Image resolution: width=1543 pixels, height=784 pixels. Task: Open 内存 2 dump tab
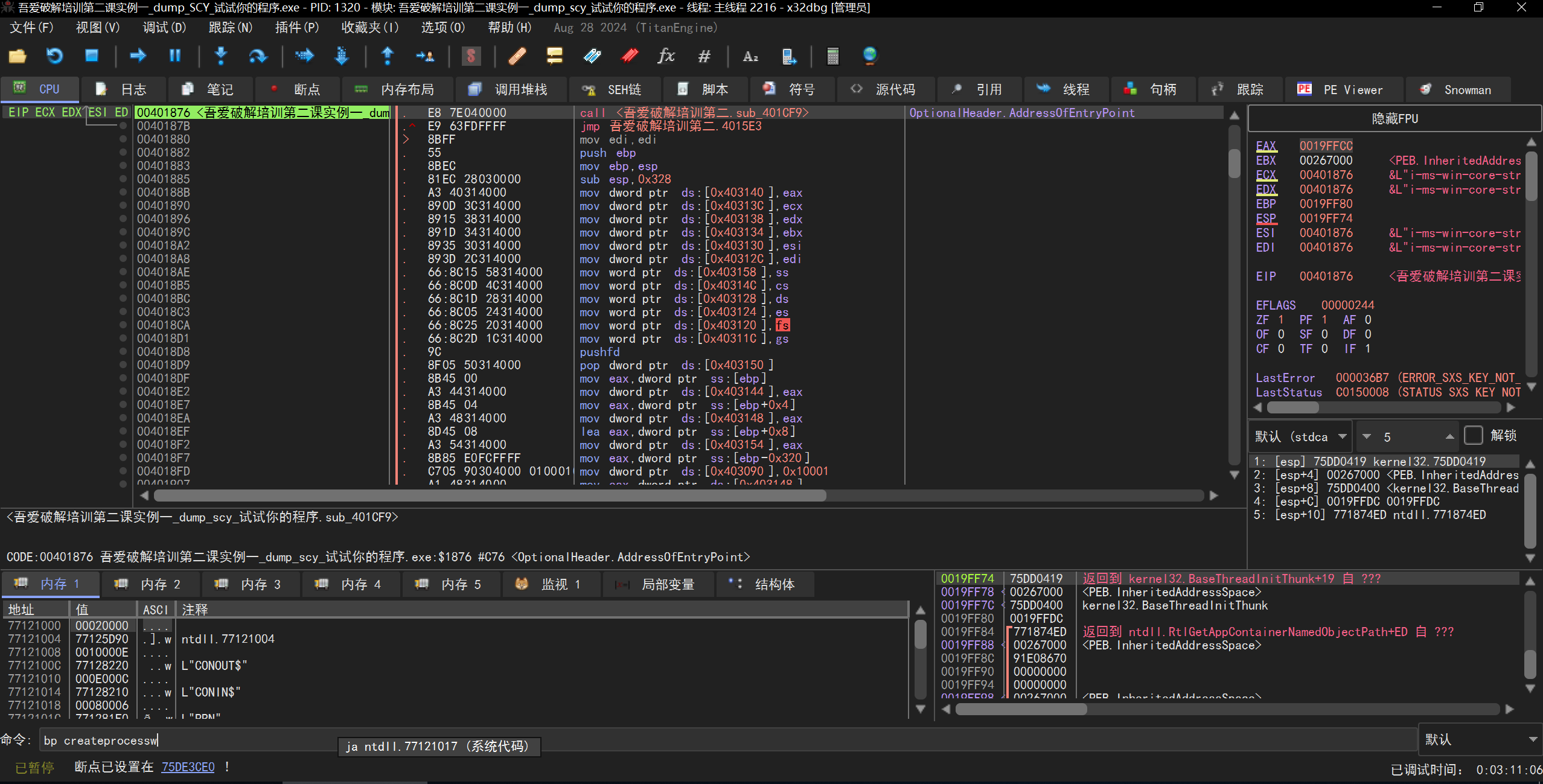pyautogui.click(x=150, y=584)
